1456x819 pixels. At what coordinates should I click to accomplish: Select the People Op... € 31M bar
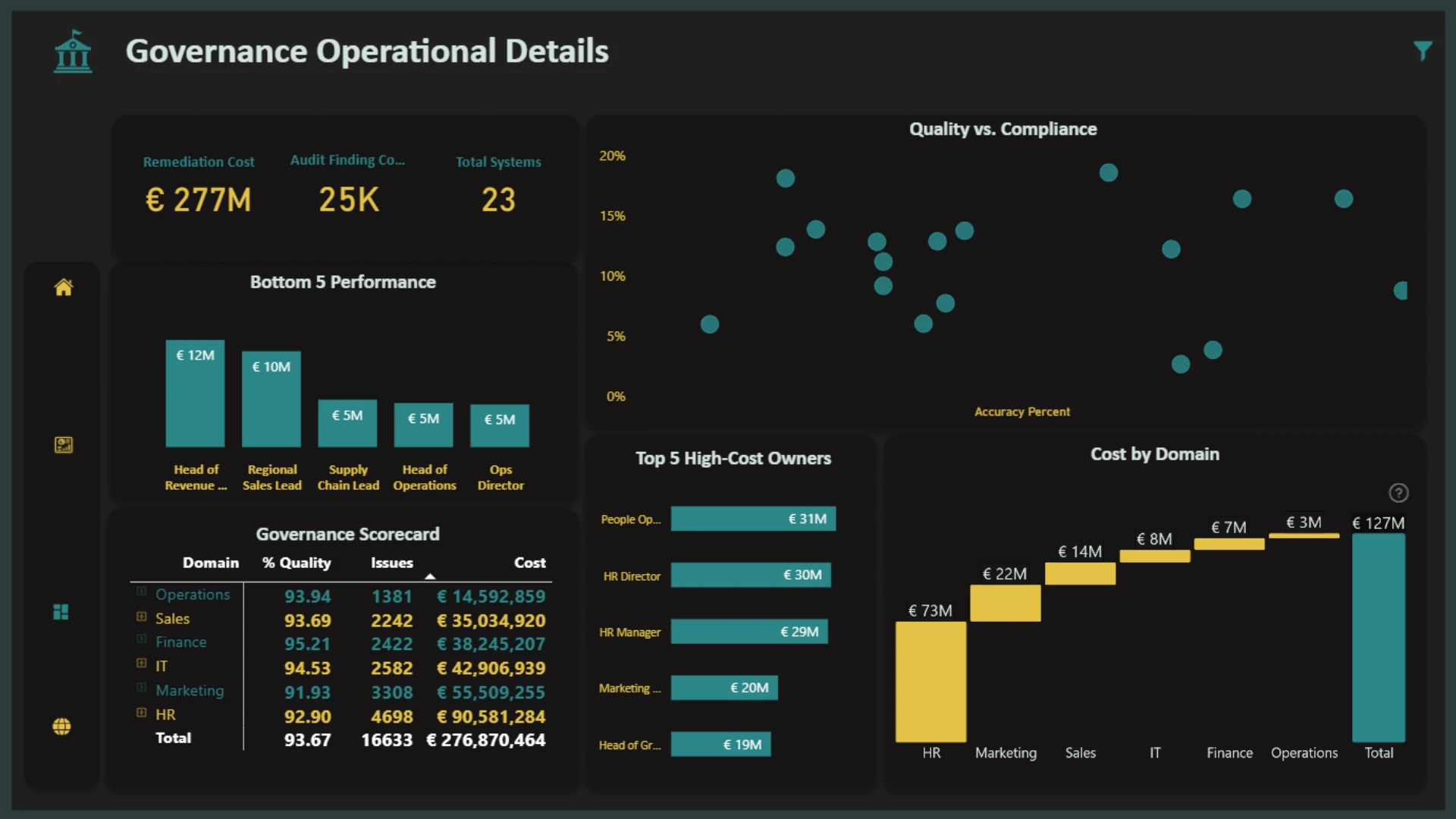(x=753, y=519)
